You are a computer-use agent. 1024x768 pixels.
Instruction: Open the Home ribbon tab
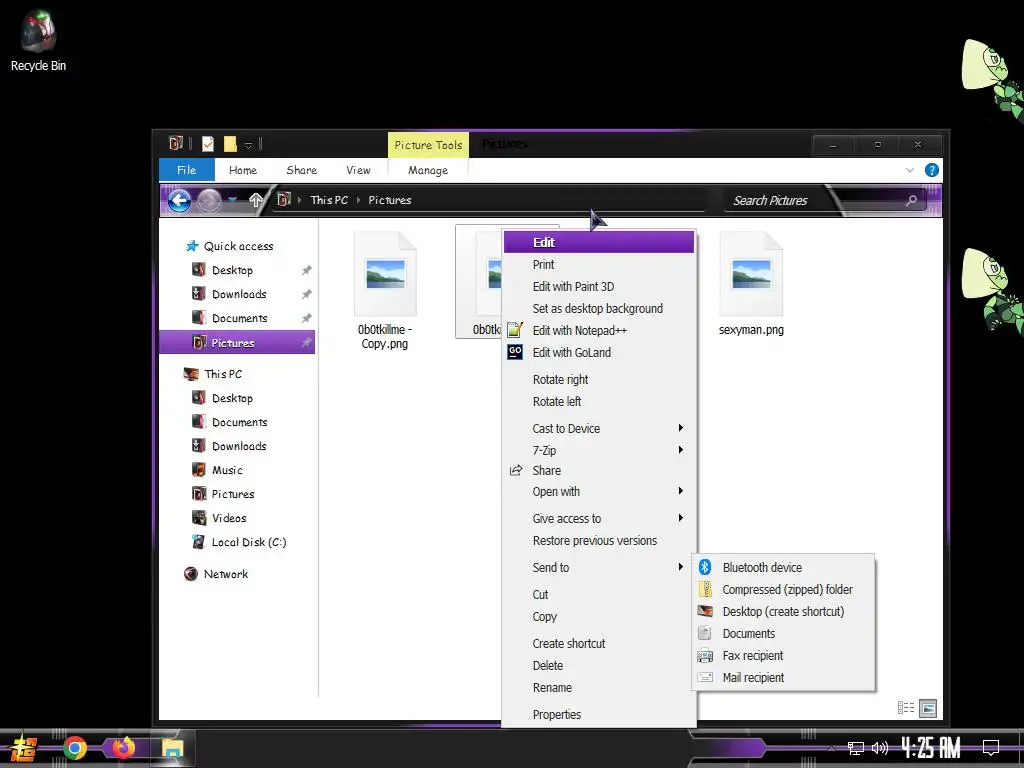point(243,170)
